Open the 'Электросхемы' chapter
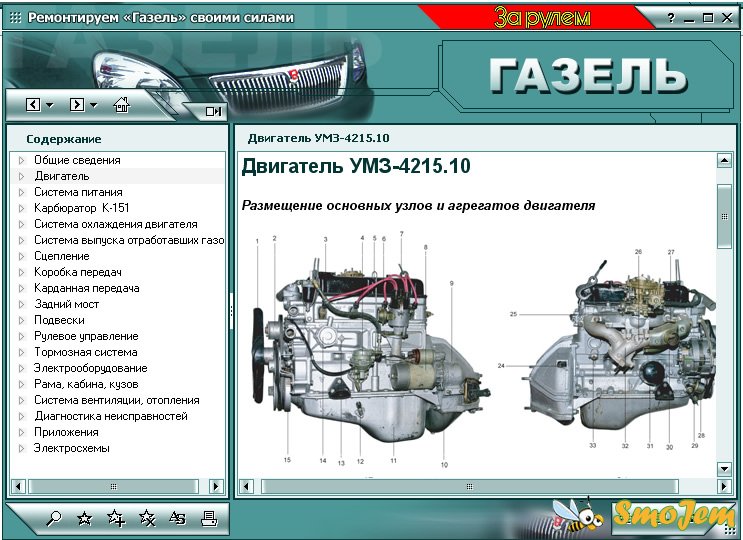Screen dimensions: 743x540 (72, 448)
